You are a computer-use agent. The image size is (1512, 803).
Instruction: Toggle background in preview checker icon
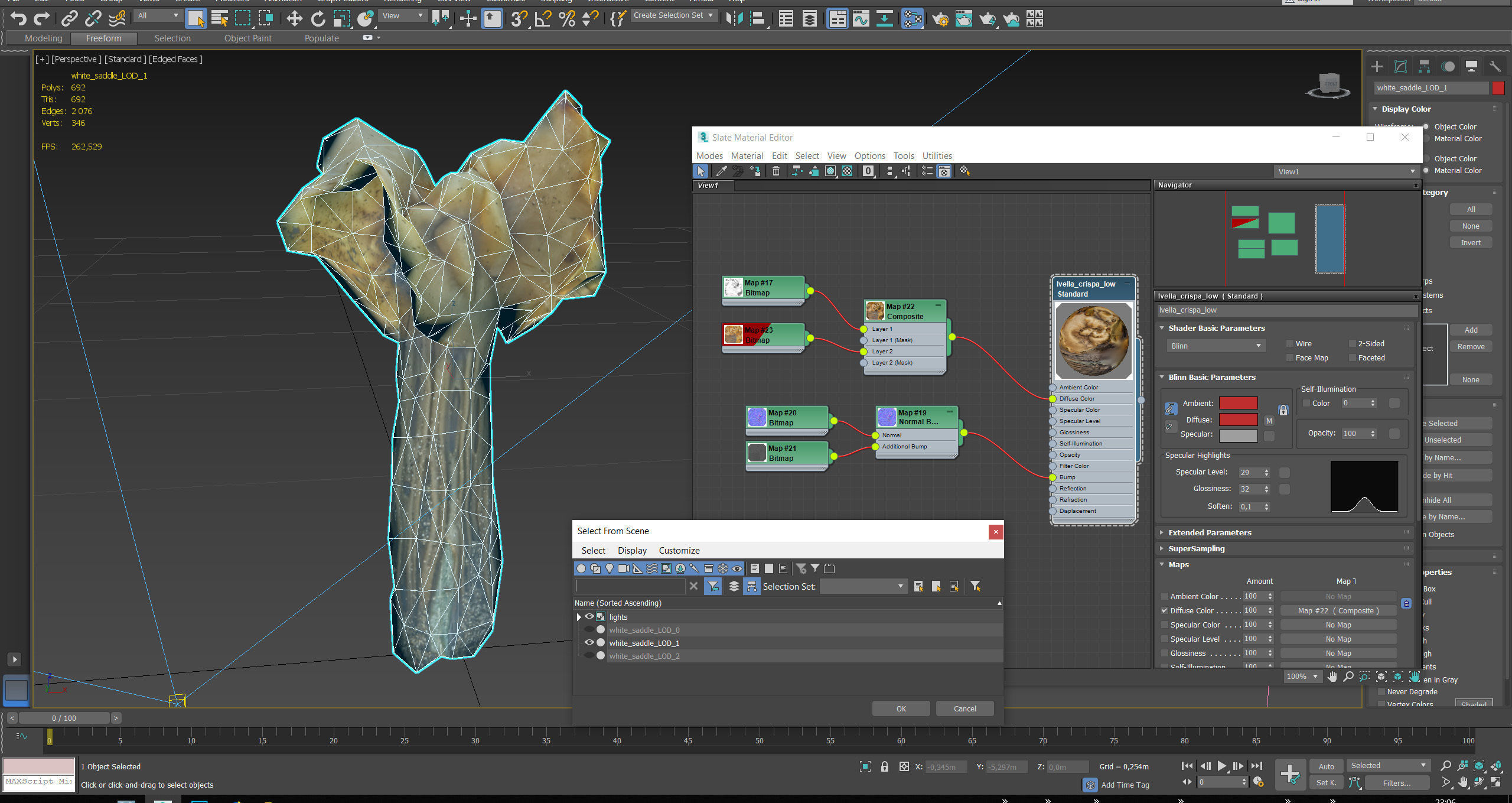tap(847, 171)
